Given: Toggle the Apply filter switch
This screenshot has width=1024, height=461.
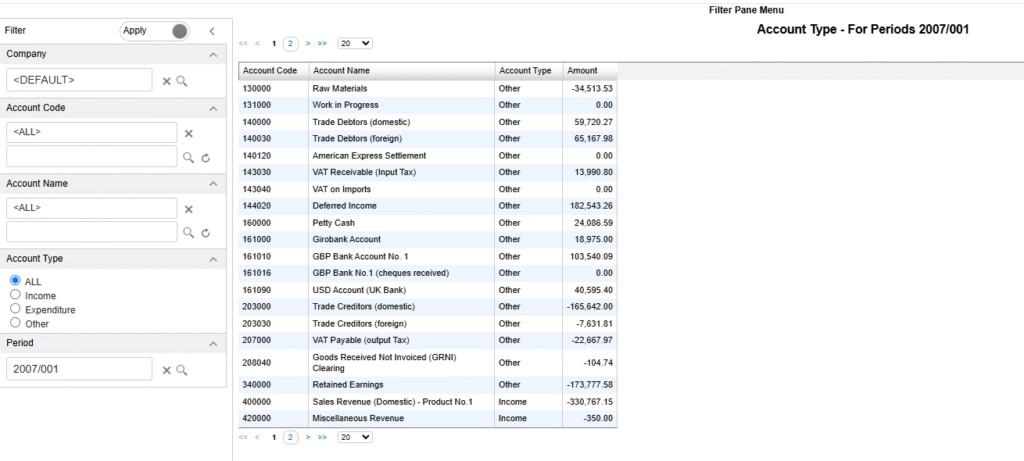Looking at the screenshot, I should coord(155,31).
